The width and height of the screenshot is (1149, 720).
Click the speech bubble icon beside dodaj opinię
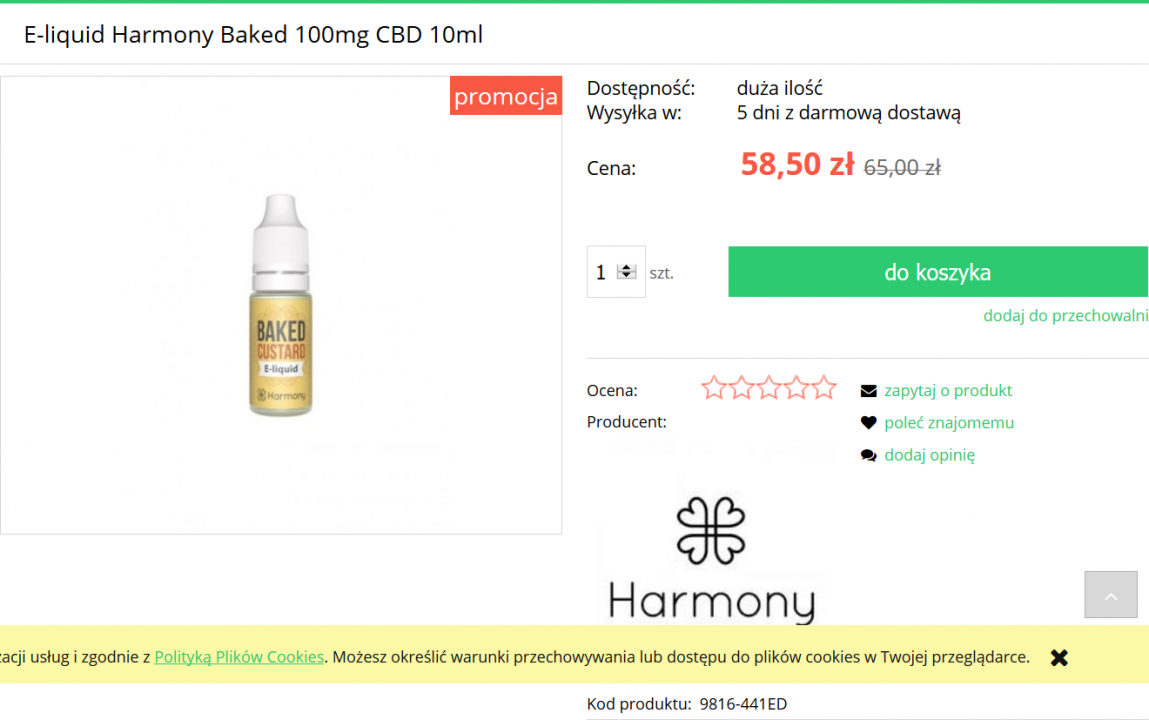(x=868, y=456)
